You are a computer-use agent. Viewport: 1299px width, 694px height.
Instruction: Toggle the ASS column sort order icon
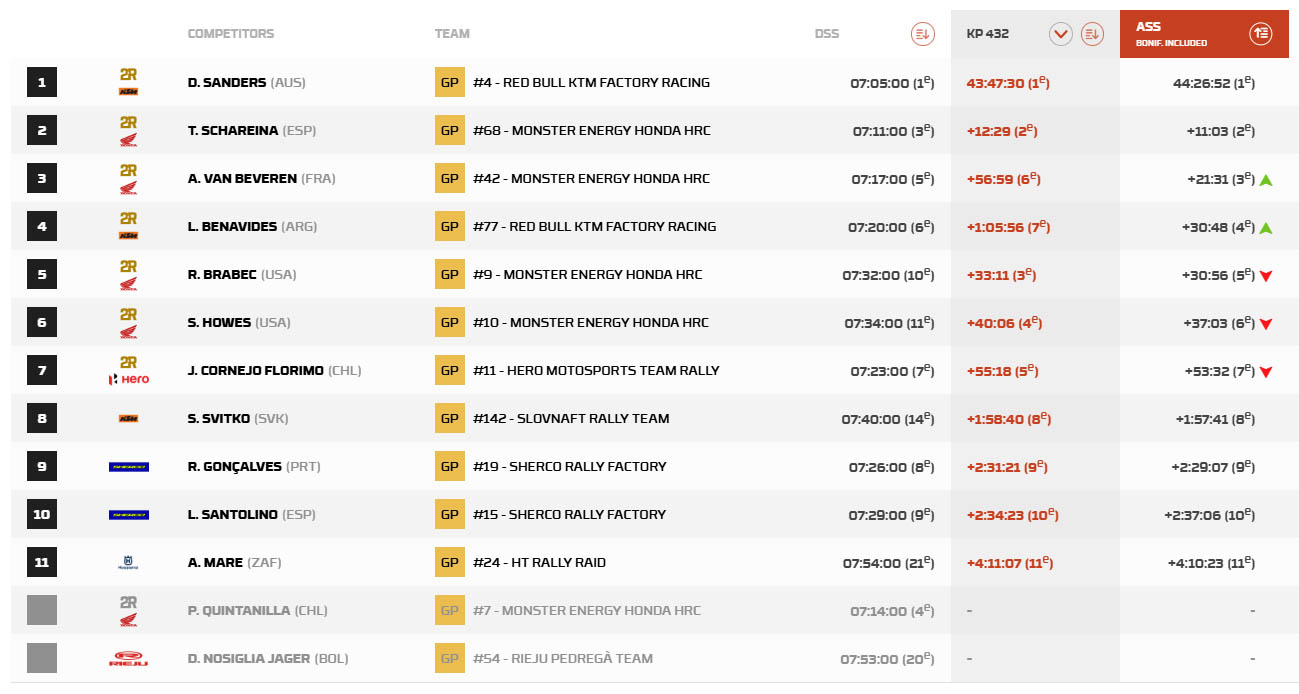pyautogui.click(x=1260, y=34)
